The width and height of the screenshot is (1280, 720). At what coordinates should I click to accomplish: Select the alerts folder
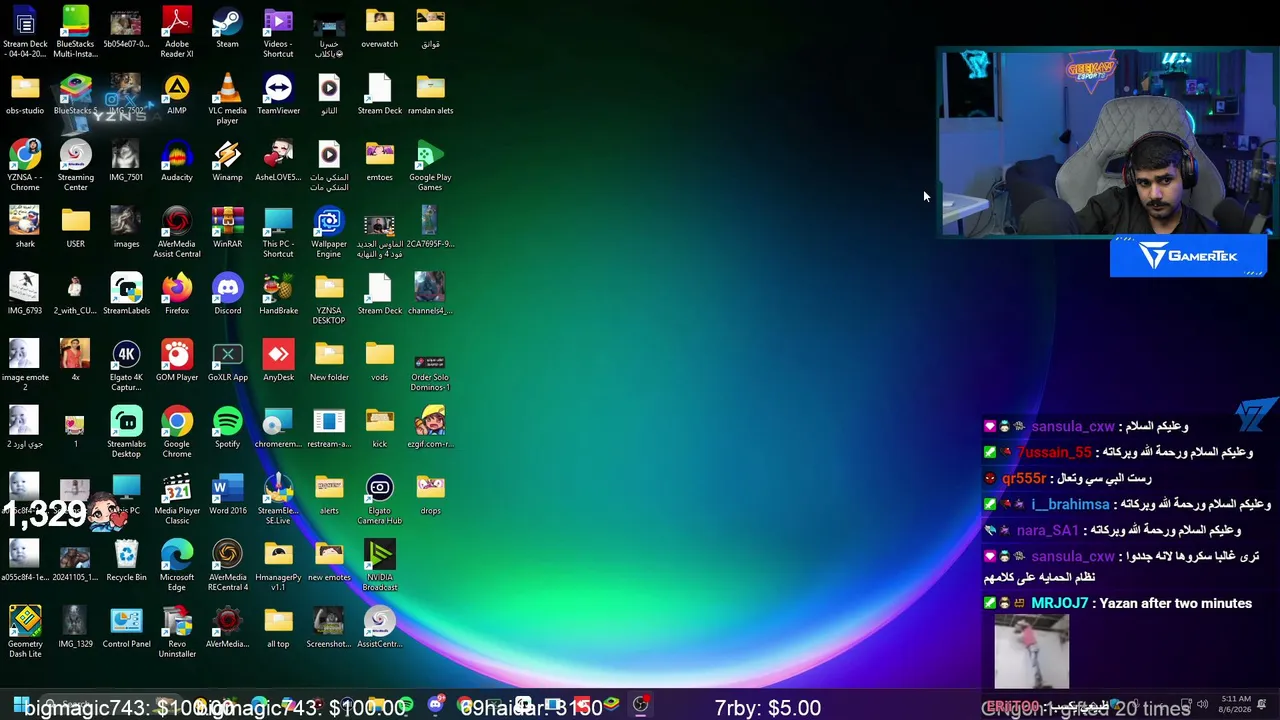pos(329,494)
